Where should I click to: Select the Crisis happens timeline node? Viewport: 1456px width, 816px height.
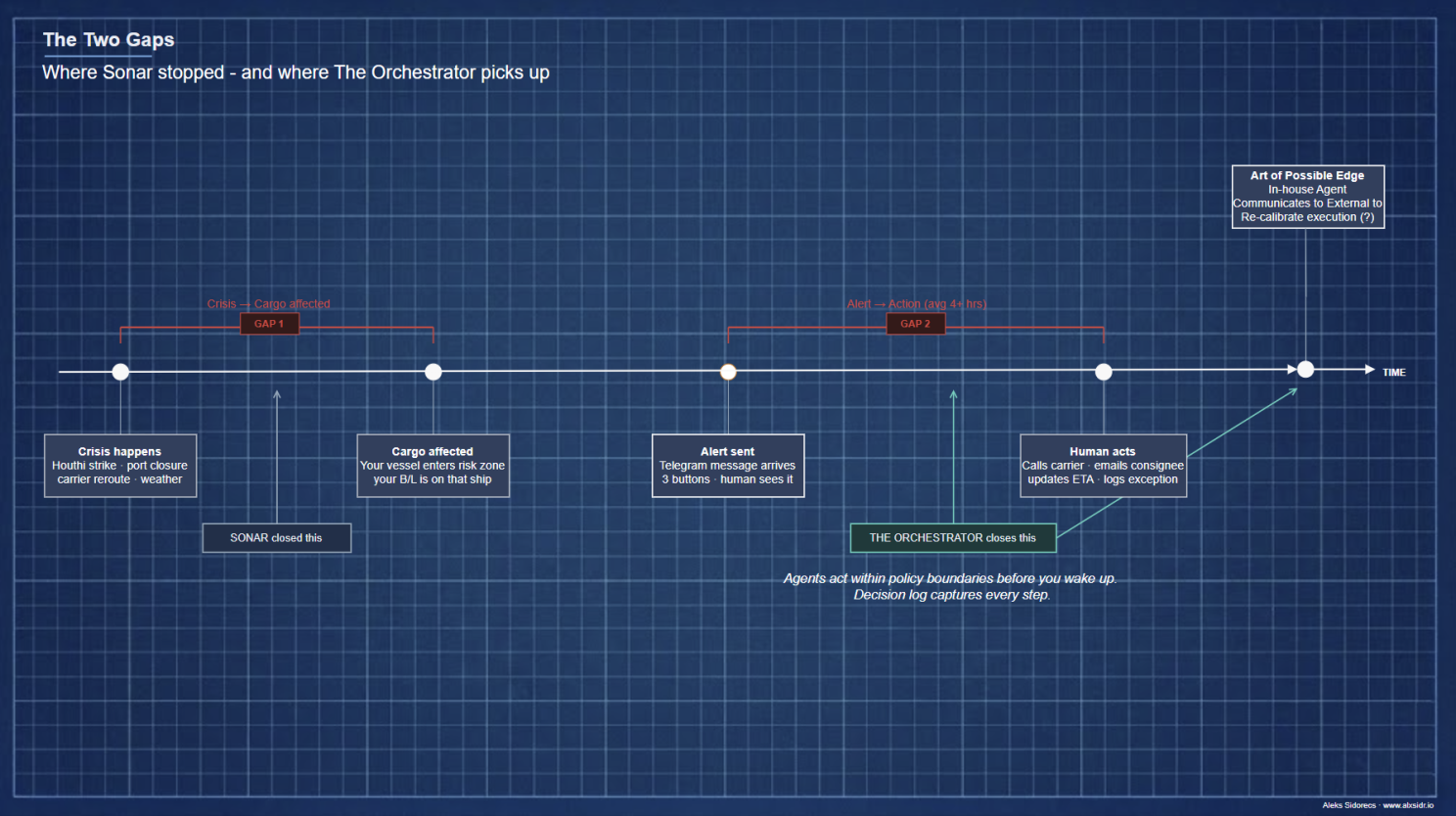(x=120, y=372)
